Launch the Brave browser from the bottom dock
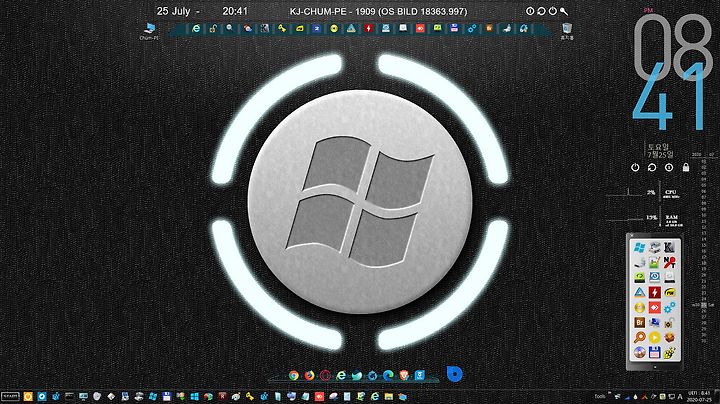The height and width of the screenshot is (404, 720). (404, 376)
